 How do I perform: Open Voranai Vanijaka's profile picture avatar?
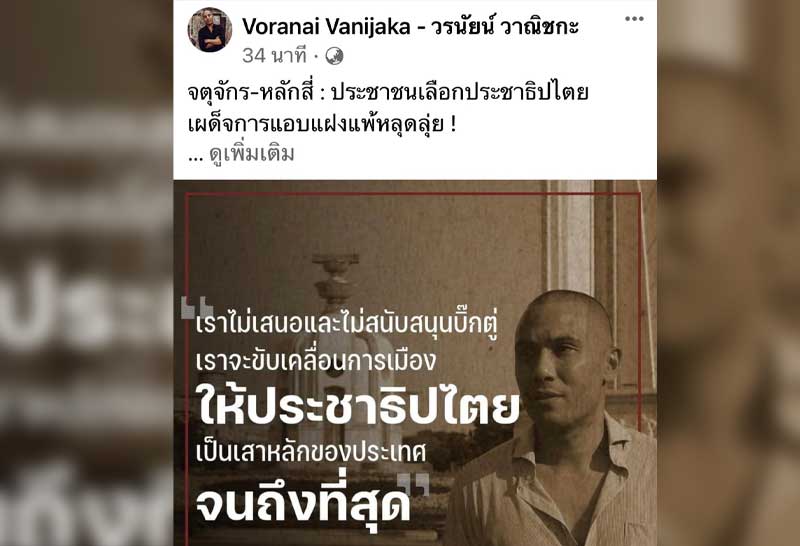[x=210, y=30]
